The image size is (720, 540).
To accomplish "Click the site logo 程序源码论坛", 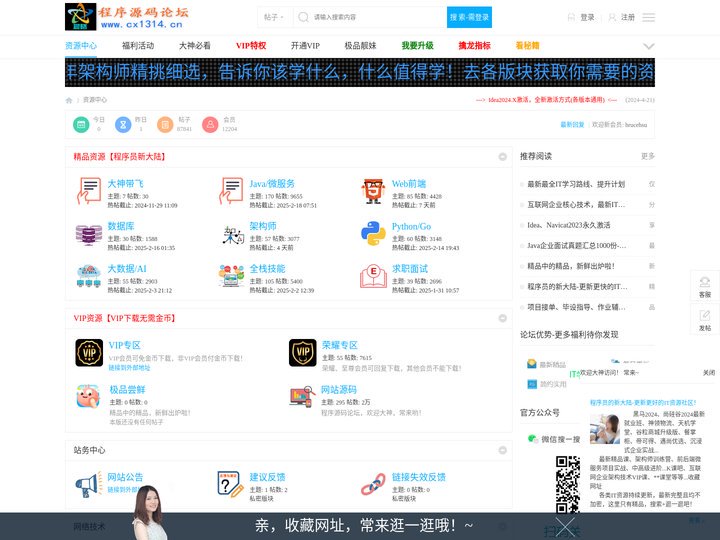I will [x=126, y=17].
